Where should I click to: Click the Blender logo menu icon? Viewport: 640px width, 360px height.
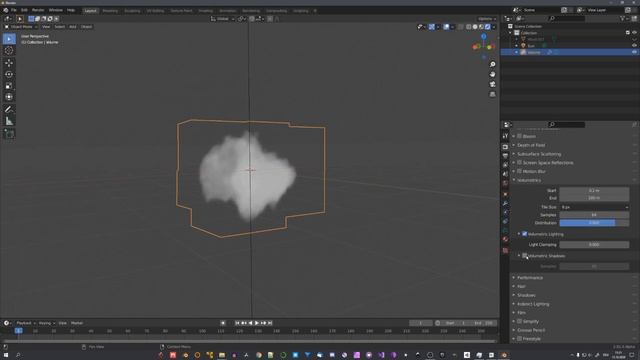(6, 10)
